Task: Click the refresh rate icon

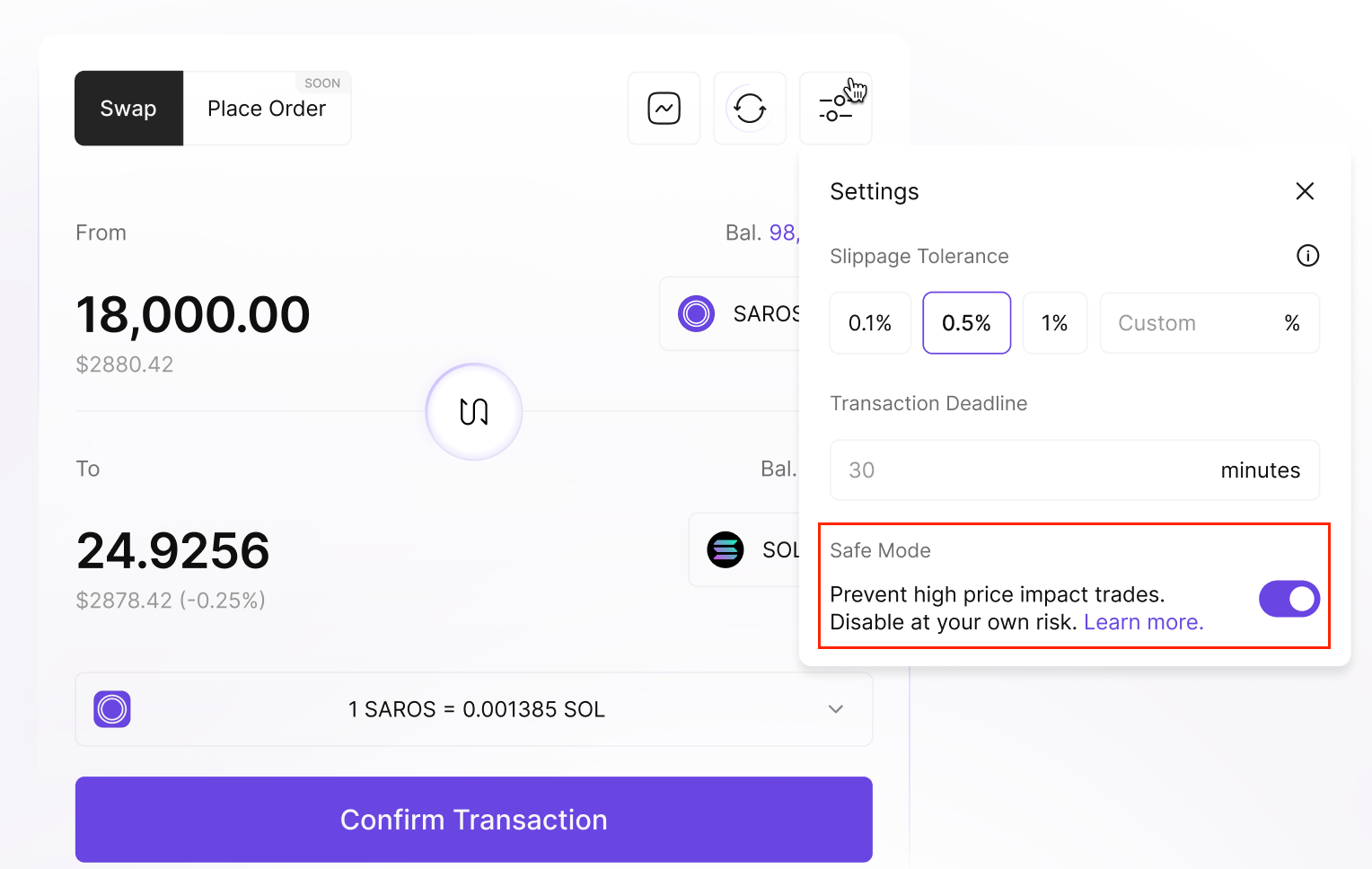Action: click(750, 109)
